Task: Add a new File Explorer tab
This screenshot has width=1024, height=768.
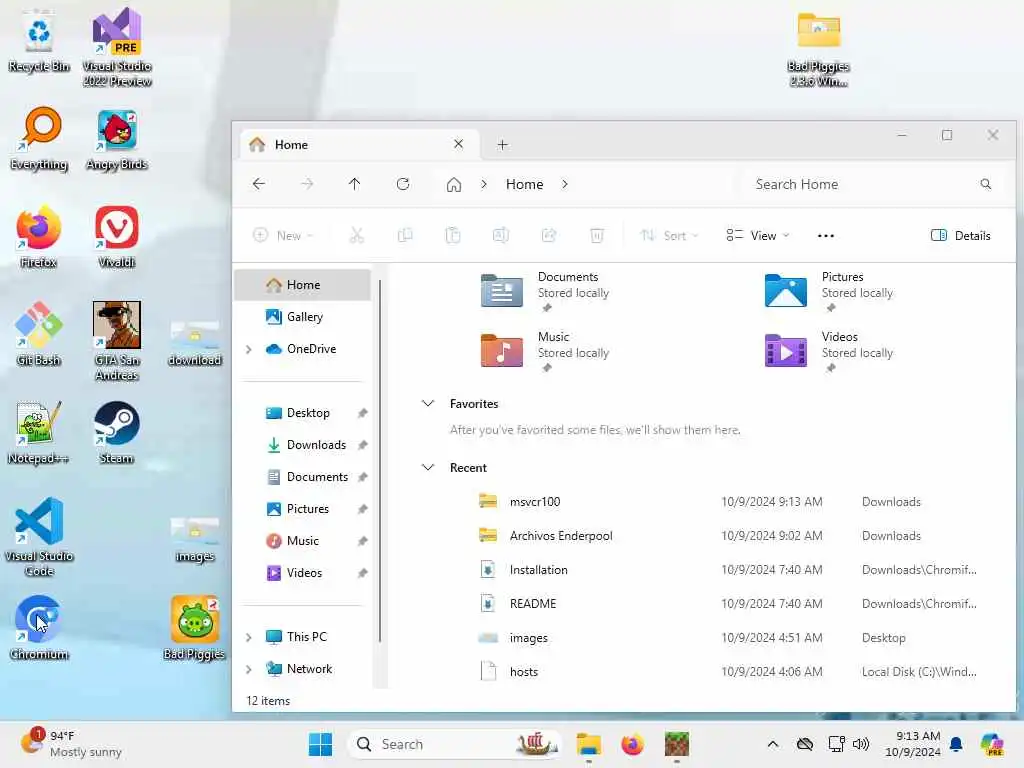Action: [502, 145]
